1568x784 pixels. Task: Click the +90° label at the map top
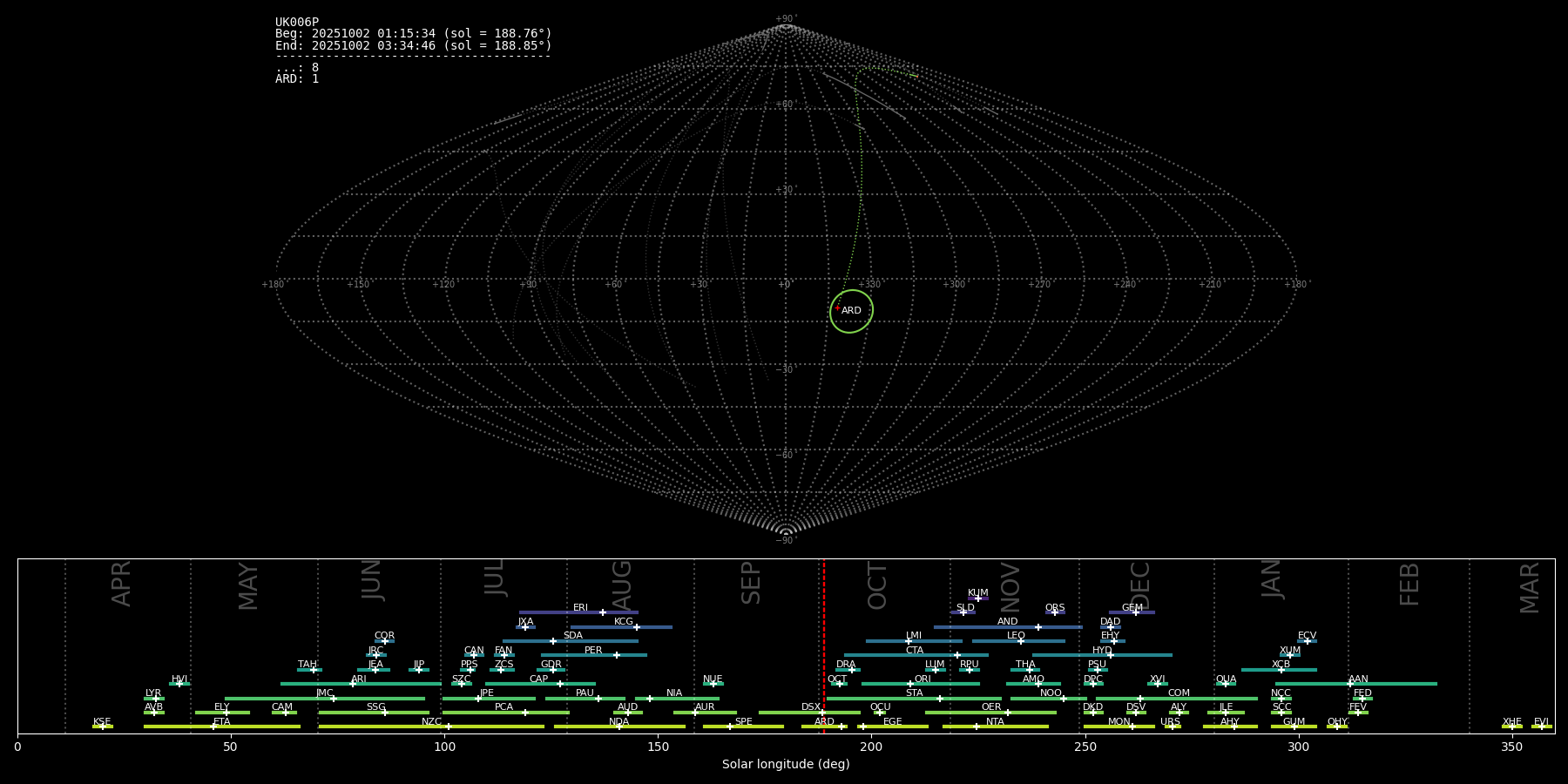point(786,19)
